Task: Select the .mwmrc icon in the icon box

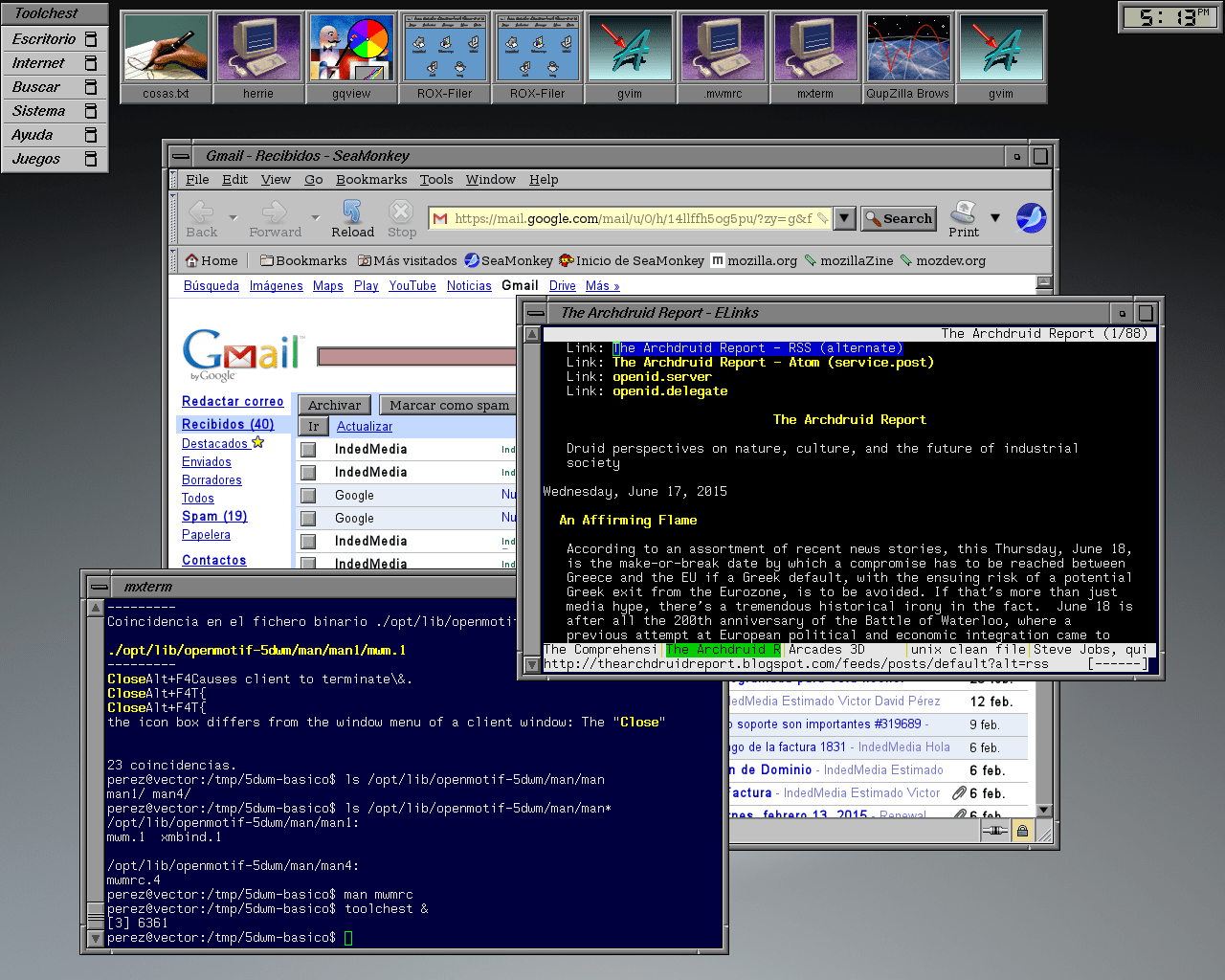Action: (723, 56)
